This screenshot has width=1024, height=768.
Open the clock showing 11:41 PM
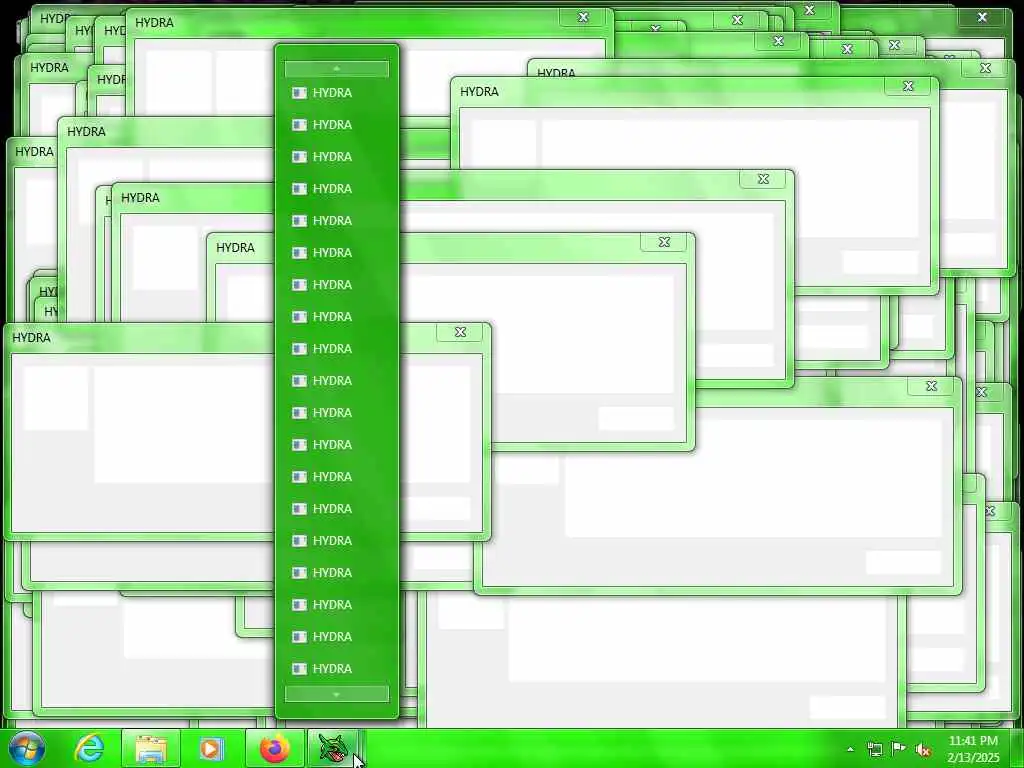tap(973, 749)
